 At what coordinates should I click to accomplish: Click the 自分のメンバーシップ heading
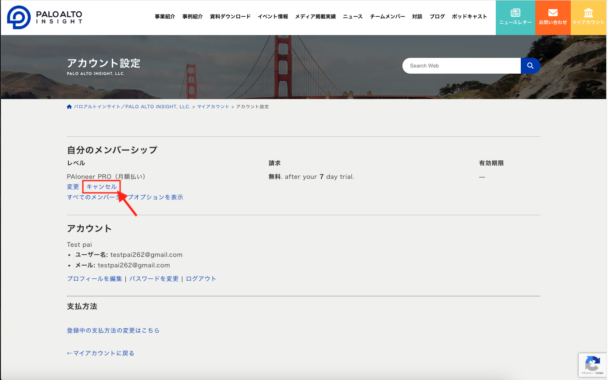(x=112, y=150)
